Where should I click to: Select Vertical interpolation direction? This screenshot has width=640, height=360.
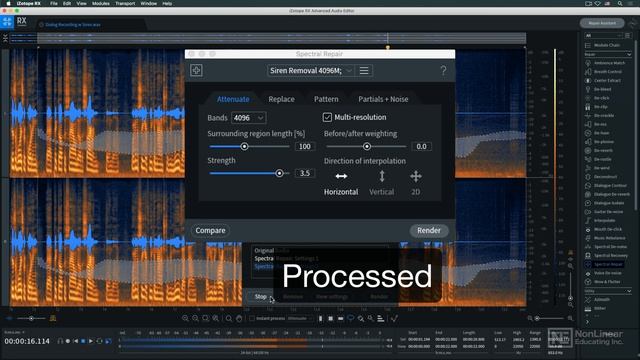click(382, 183)
